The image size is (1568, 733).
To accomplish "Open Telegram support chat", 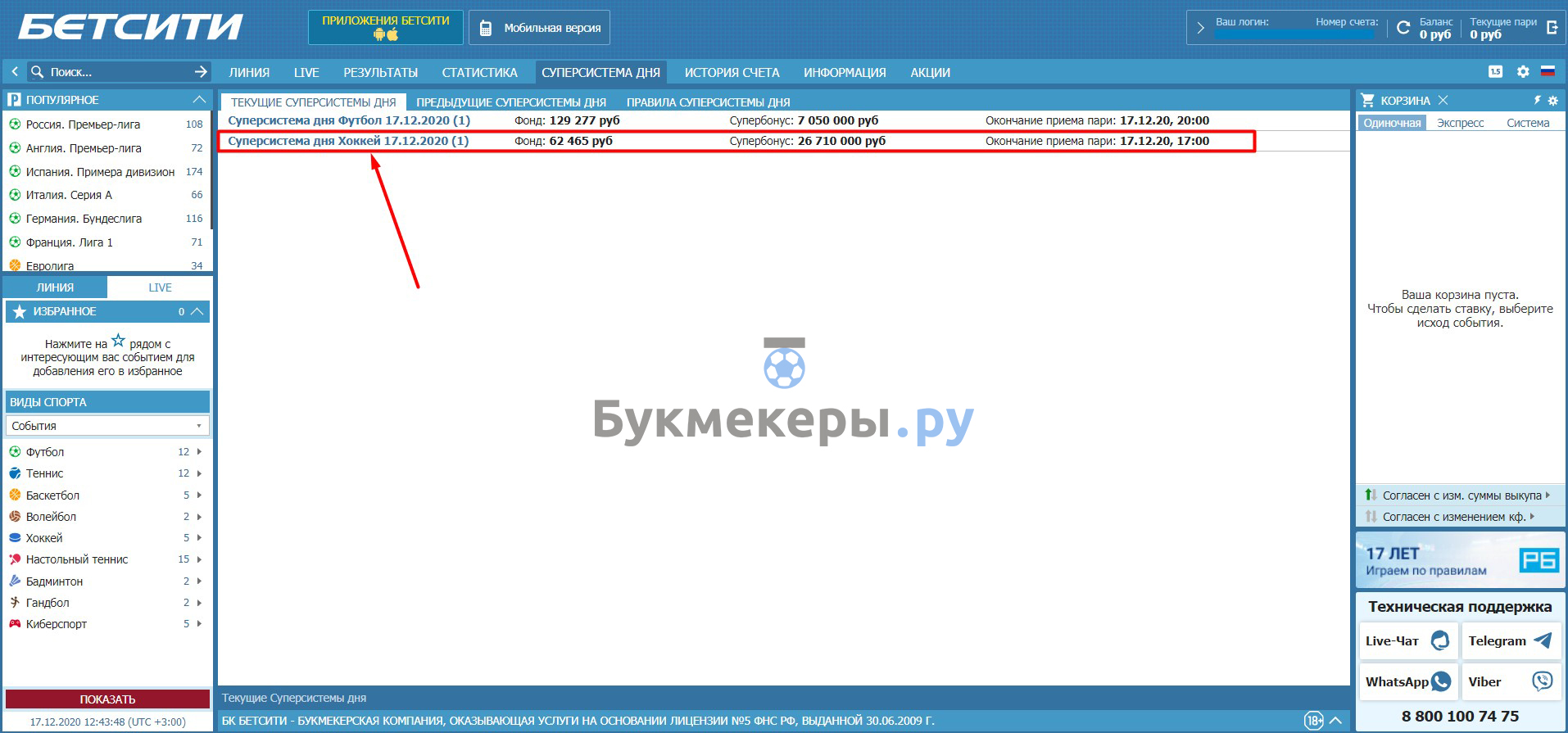I will (x=1511, y=641).
